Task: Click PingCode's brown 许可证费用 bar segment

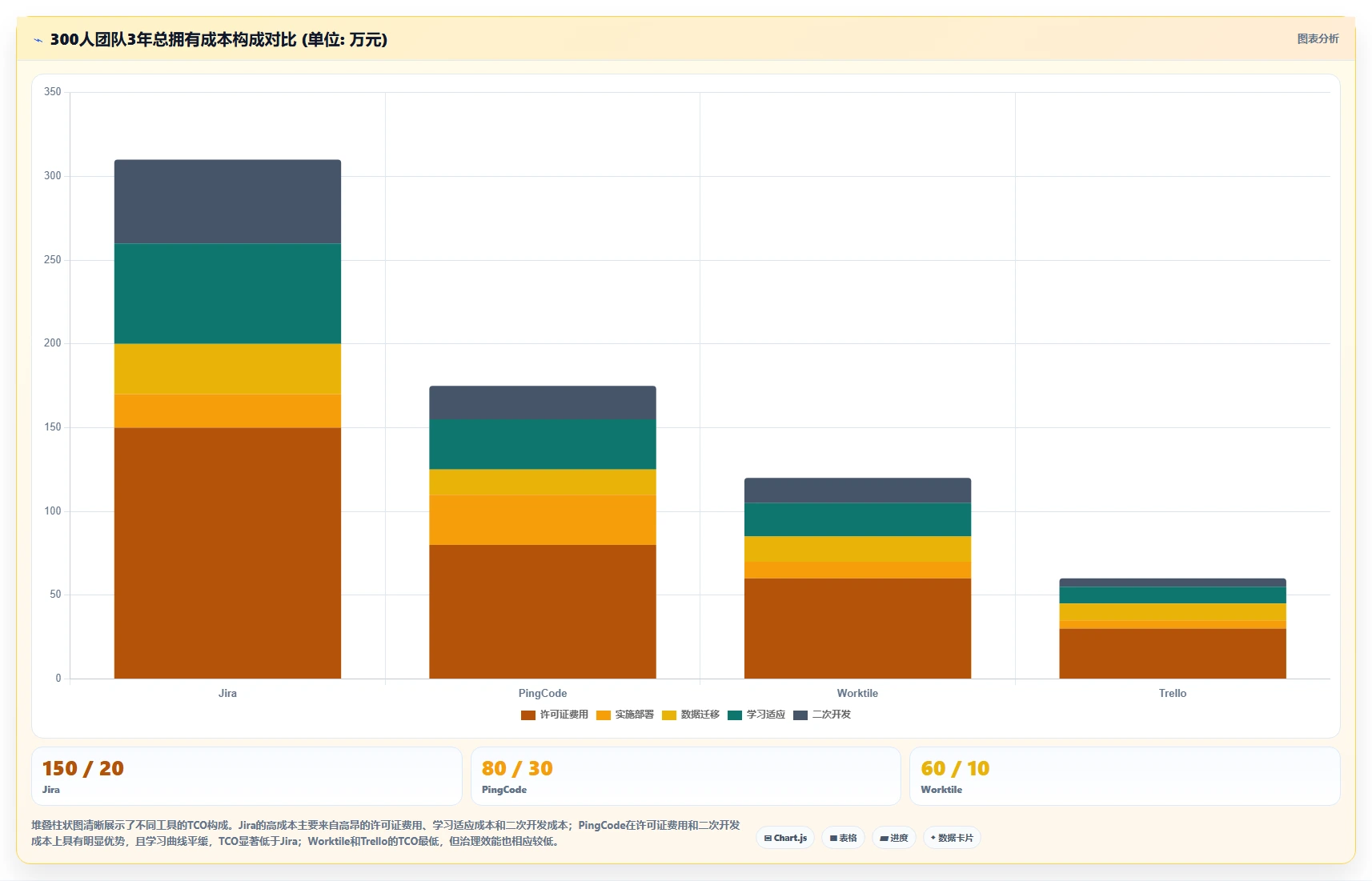Action: tap(543, 611)
